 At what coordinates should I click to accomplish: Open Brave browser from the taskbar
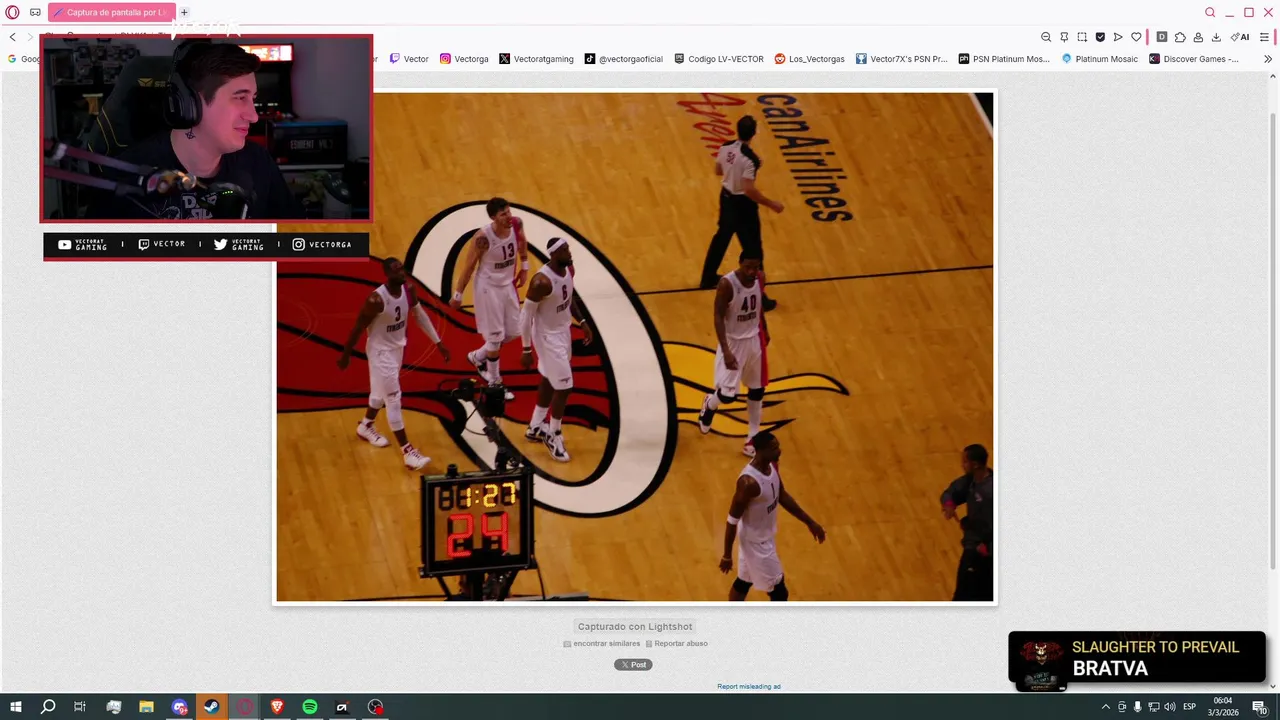(277, 707)
